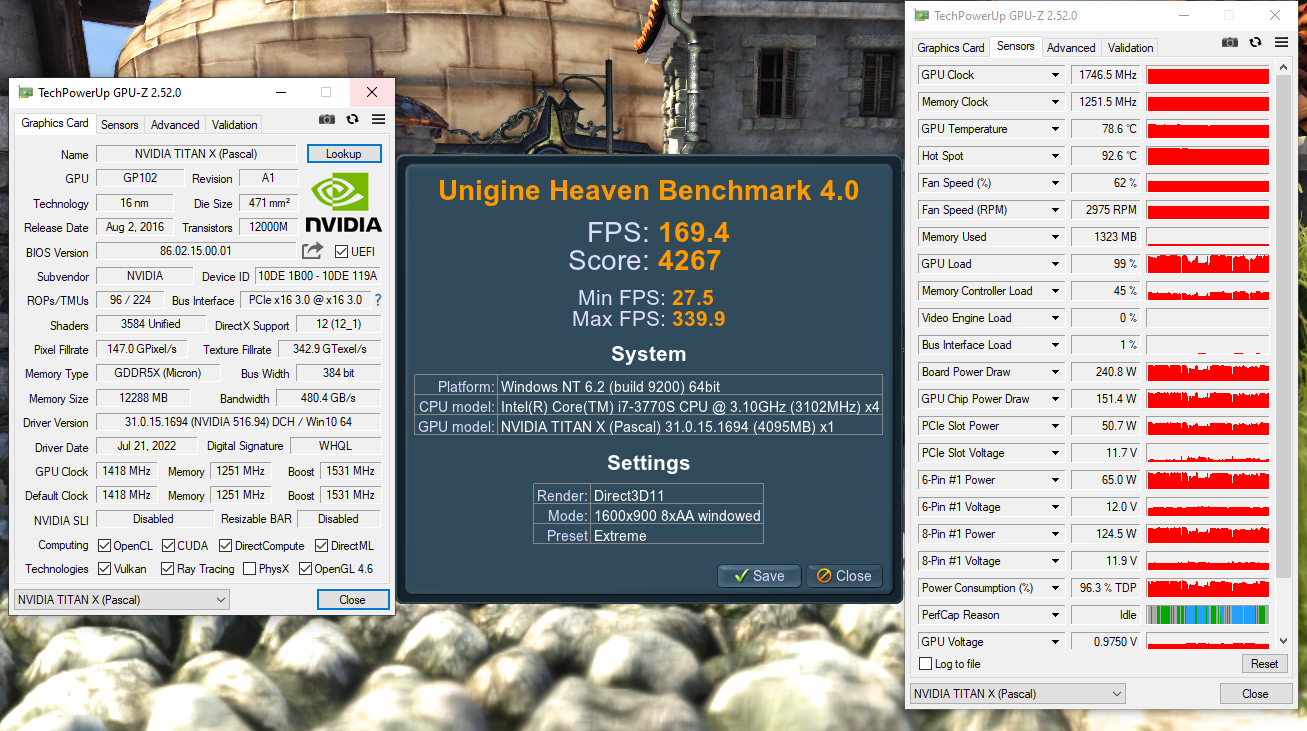Click the Sensors list scroll-down arrow
Screen dimensions: 1307x731
1284,641
